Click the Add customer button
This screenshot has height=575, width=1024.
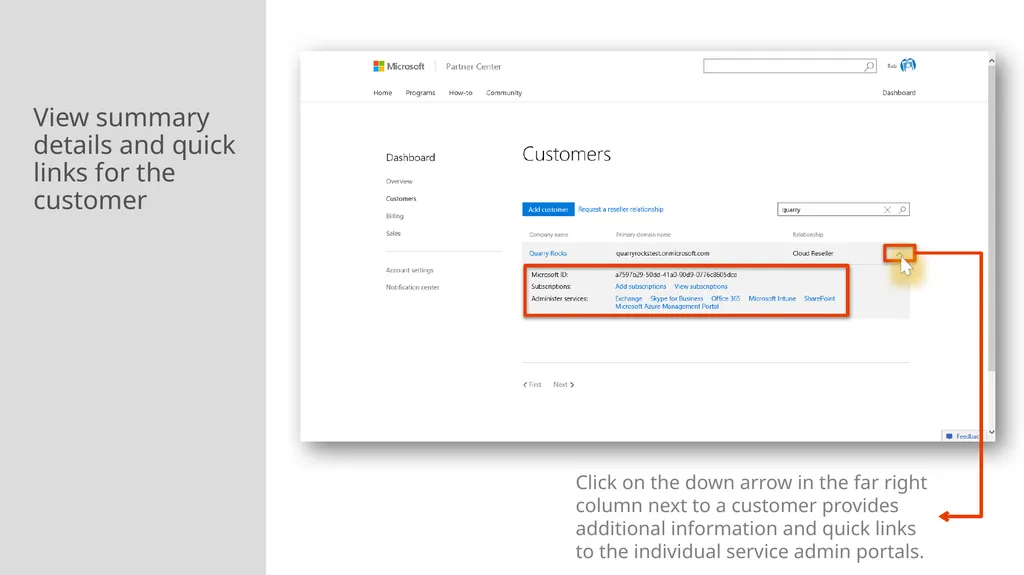[x=548, y=209]
